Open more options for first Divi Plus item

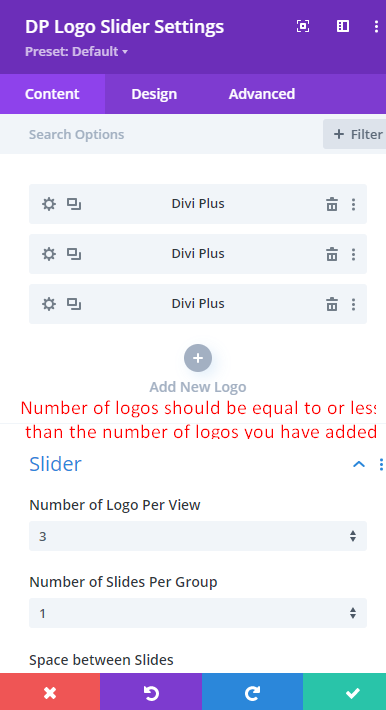(x=353, y=204)
